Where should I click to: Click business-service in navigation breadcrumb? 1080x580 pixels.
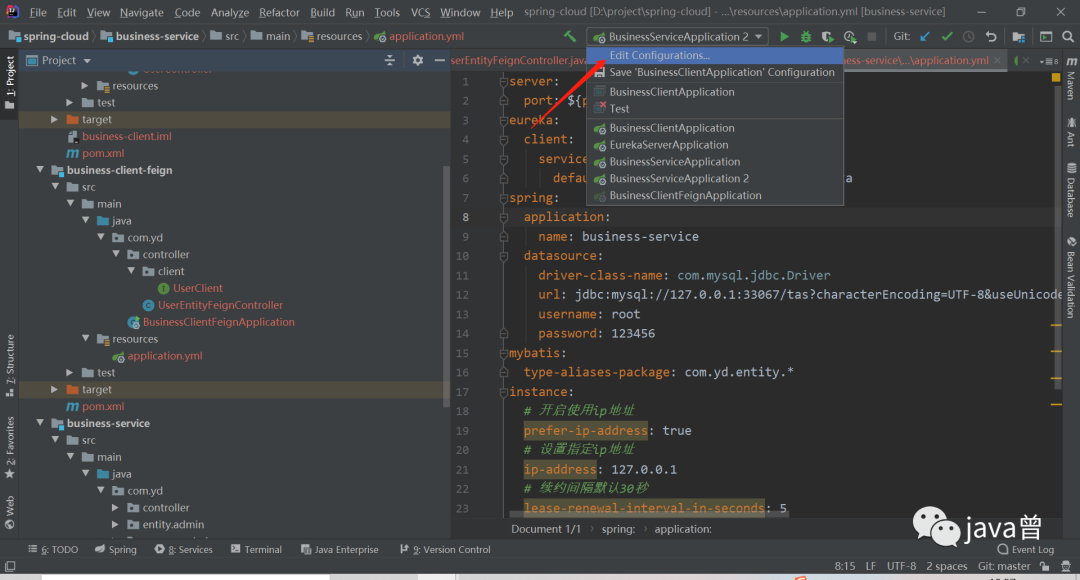150,37
